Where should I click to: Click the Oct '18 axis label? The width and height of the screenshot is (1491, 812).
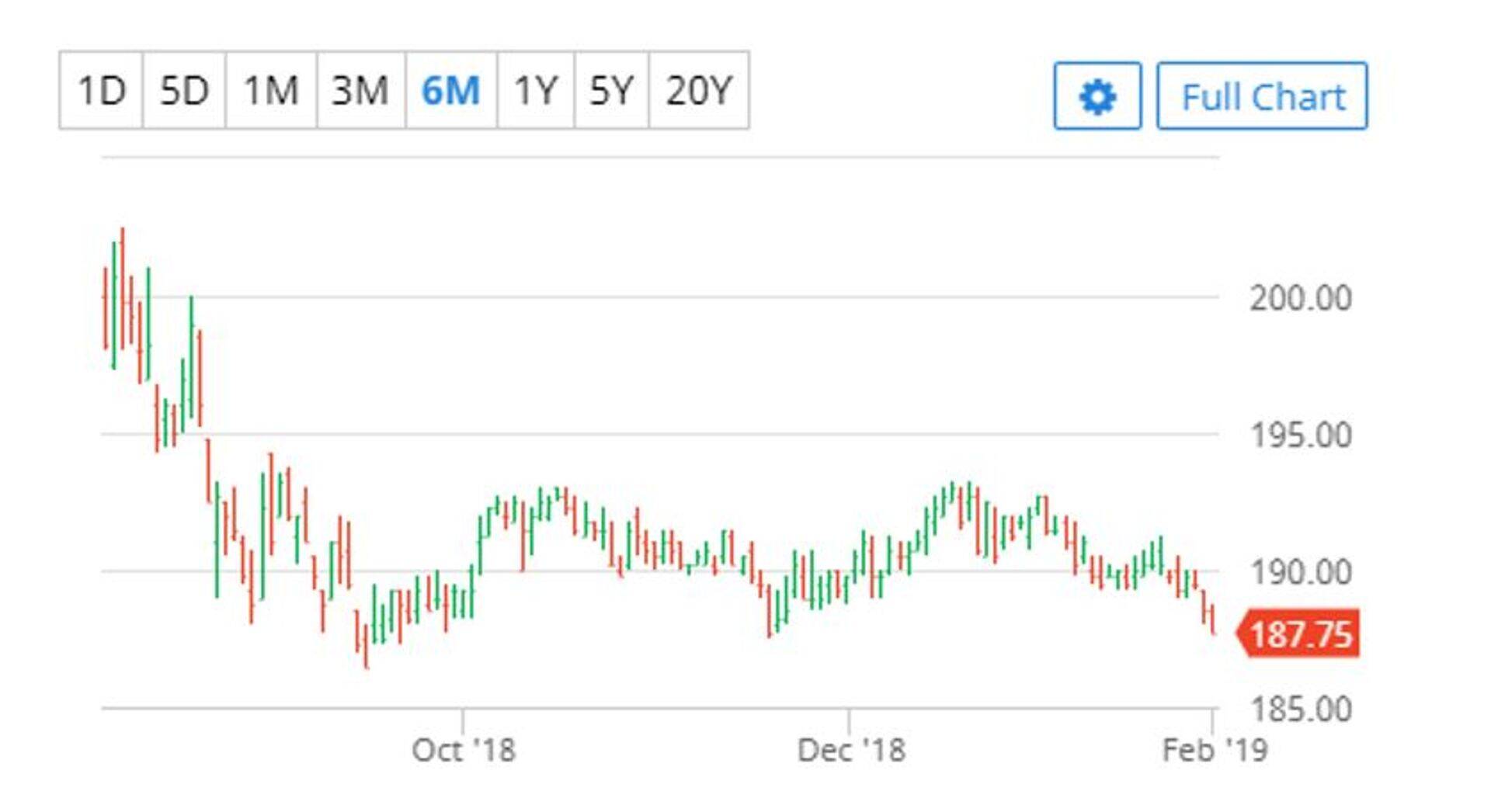pos(463,750)
